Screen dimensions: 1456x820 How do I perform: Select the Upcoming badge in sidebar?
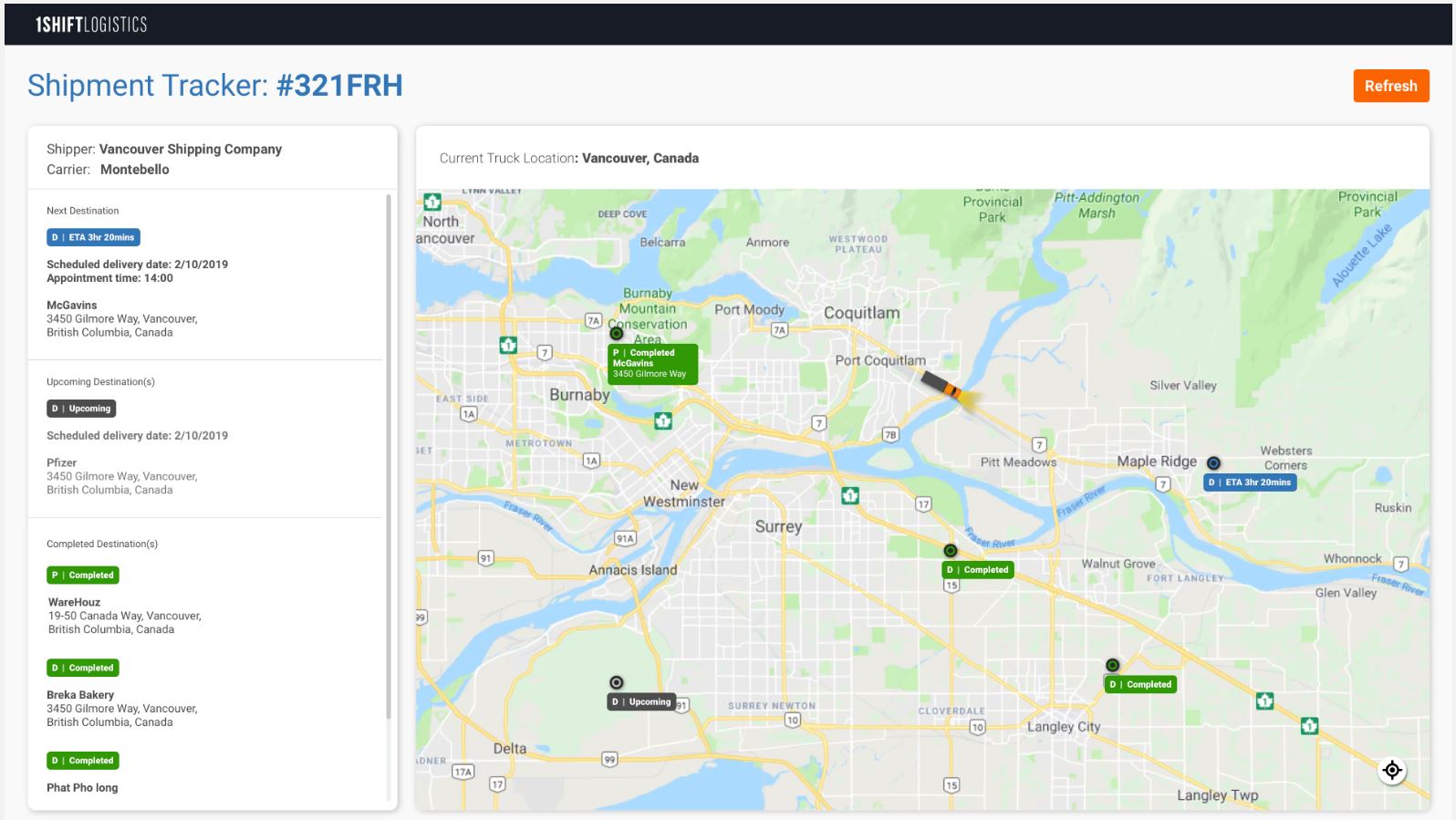click(x=81, y=409)
